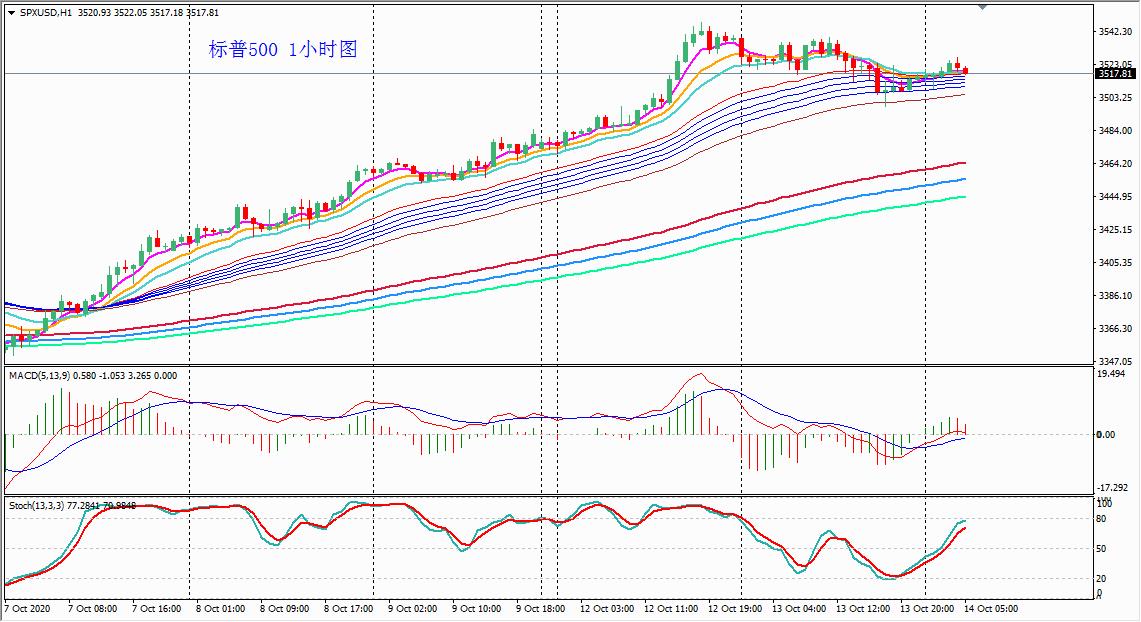Click the 14 Oct 05:00 time label
This screenshot has width=1141, height=622.
990,609
